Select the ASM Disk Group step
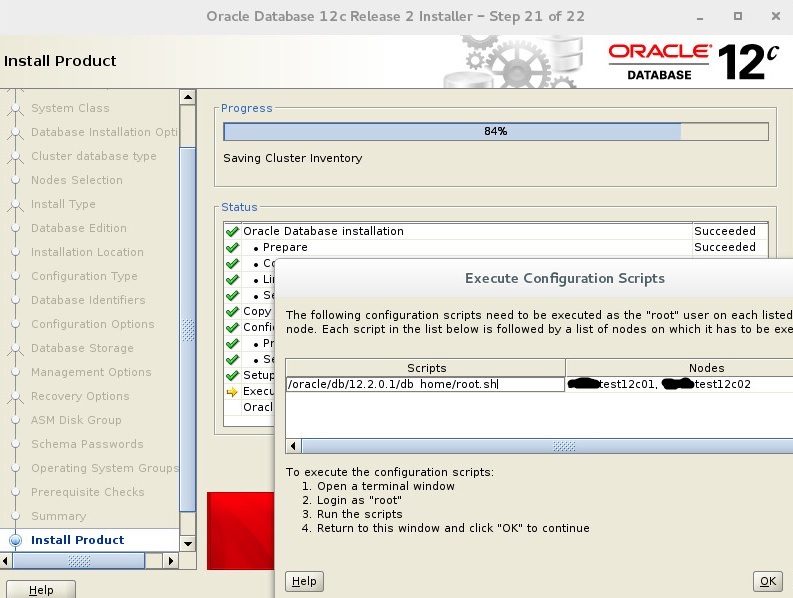Screen dimensions: 793x598 [x=76, y=420]
